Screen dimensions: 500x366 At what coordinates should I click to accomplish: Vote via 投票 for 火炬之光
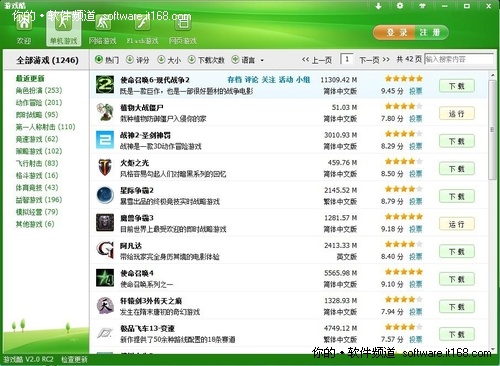(x=416, y=174)
